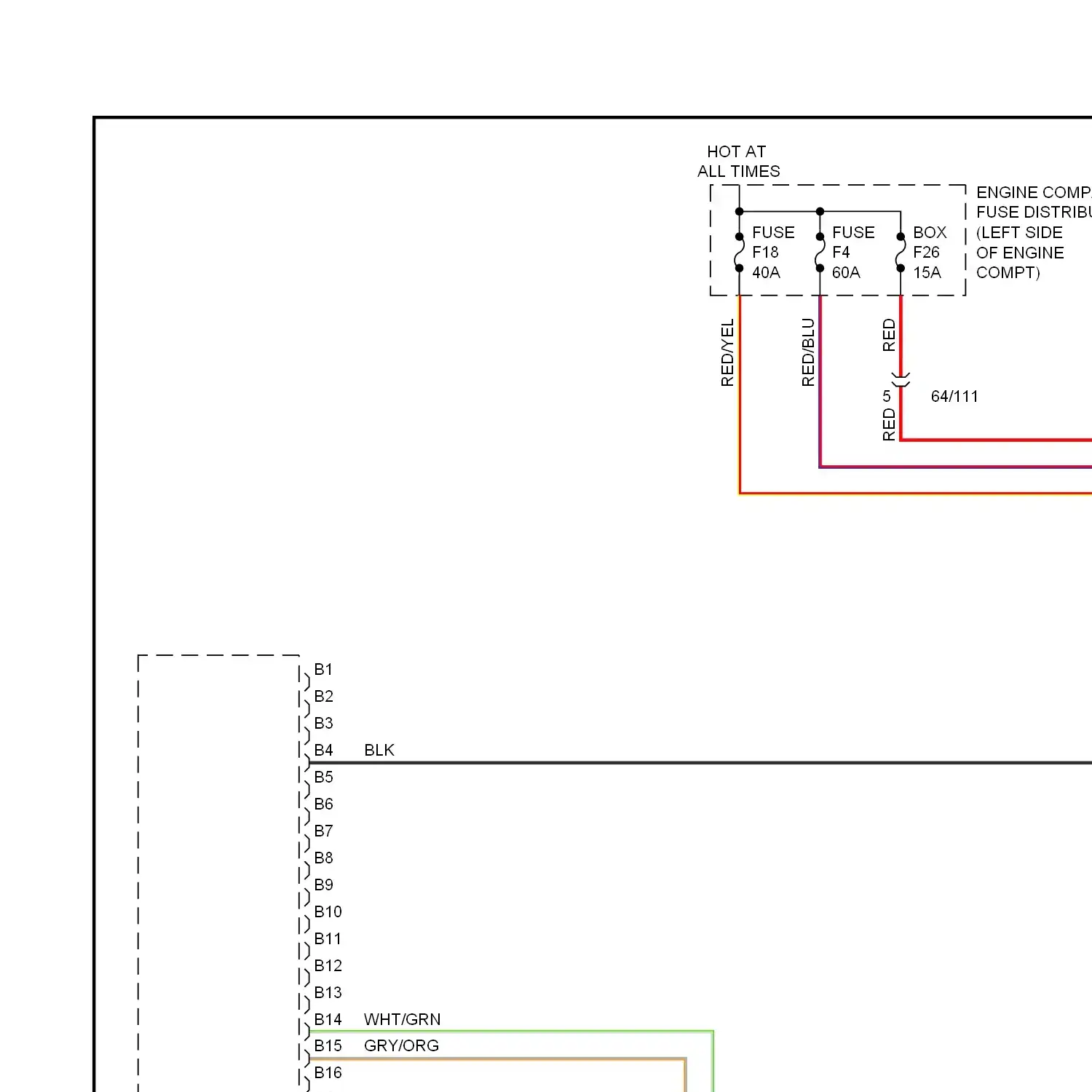Click the RED/BLU wire label
This screenshot has height=1092, width=1092.
point(808,352)
